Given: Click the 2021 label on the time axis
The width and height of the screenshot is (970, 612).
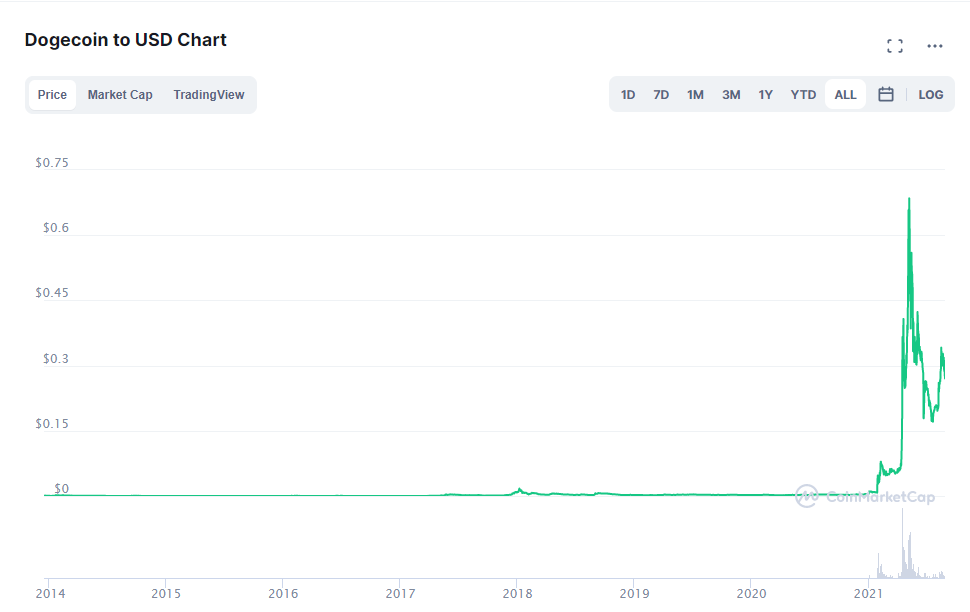Looking at the screenshot, I should click(x=868, y=594).
